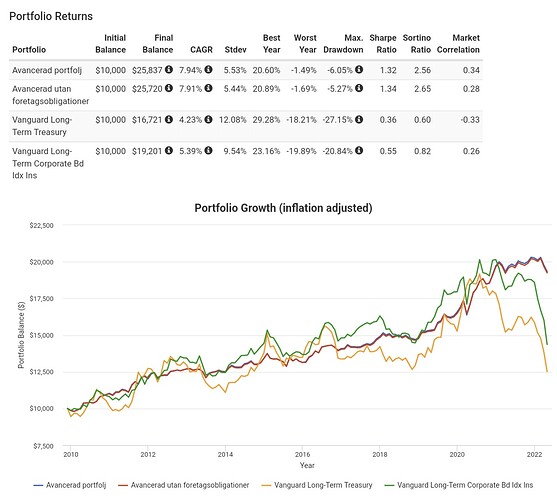Viewport: 557px width, 499px height.
Task: Click the -0.33 market correlation value
Action: click(470, 120)
